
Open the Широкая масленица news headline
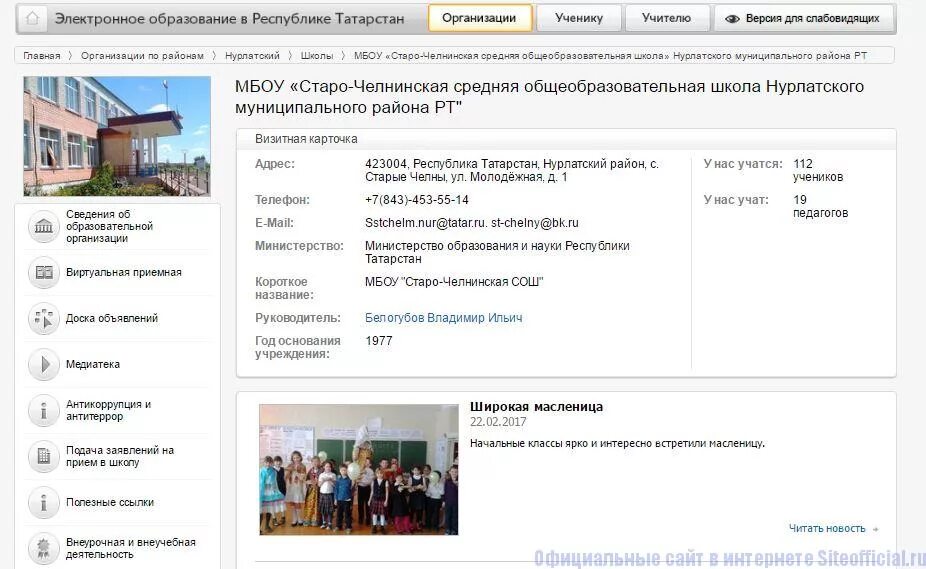536,407
